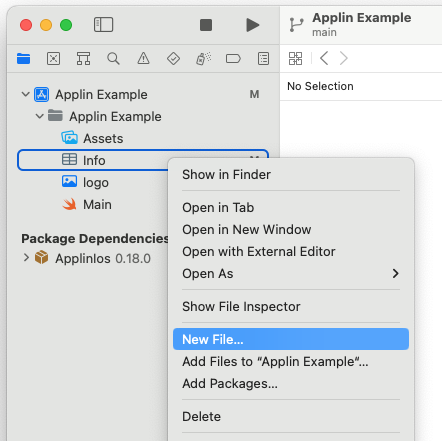The width and height of the screenshot is (442, 441).
Task: Toggle the navigator sidebar button
Action: pos(103,25)
